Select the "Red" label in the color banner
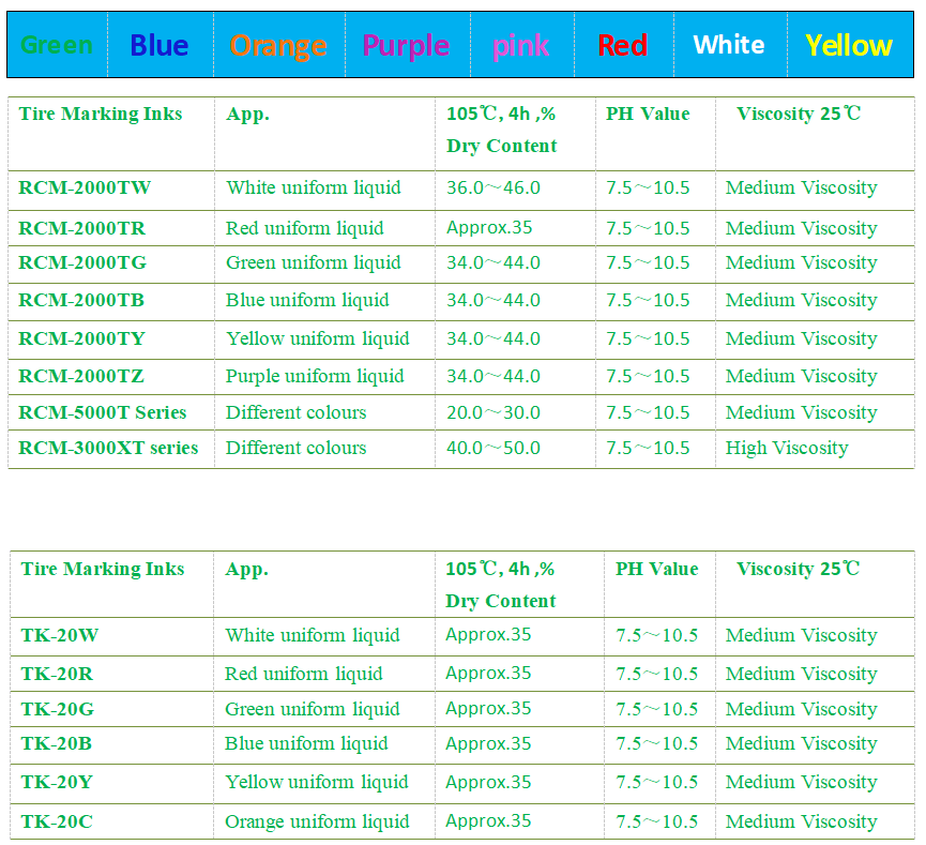The image size is (926, 845). point(622,45)
